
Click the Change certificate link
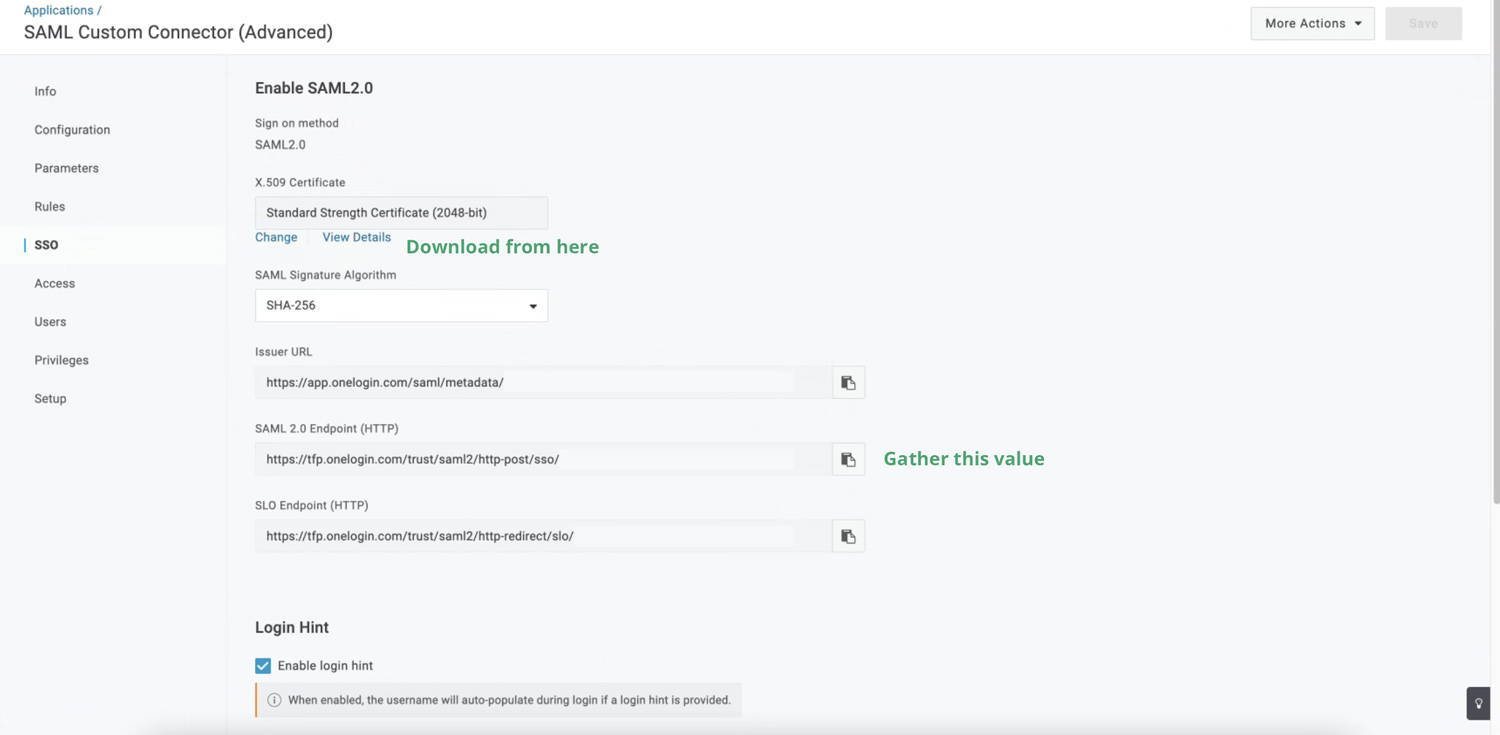(x=276, y=237)
